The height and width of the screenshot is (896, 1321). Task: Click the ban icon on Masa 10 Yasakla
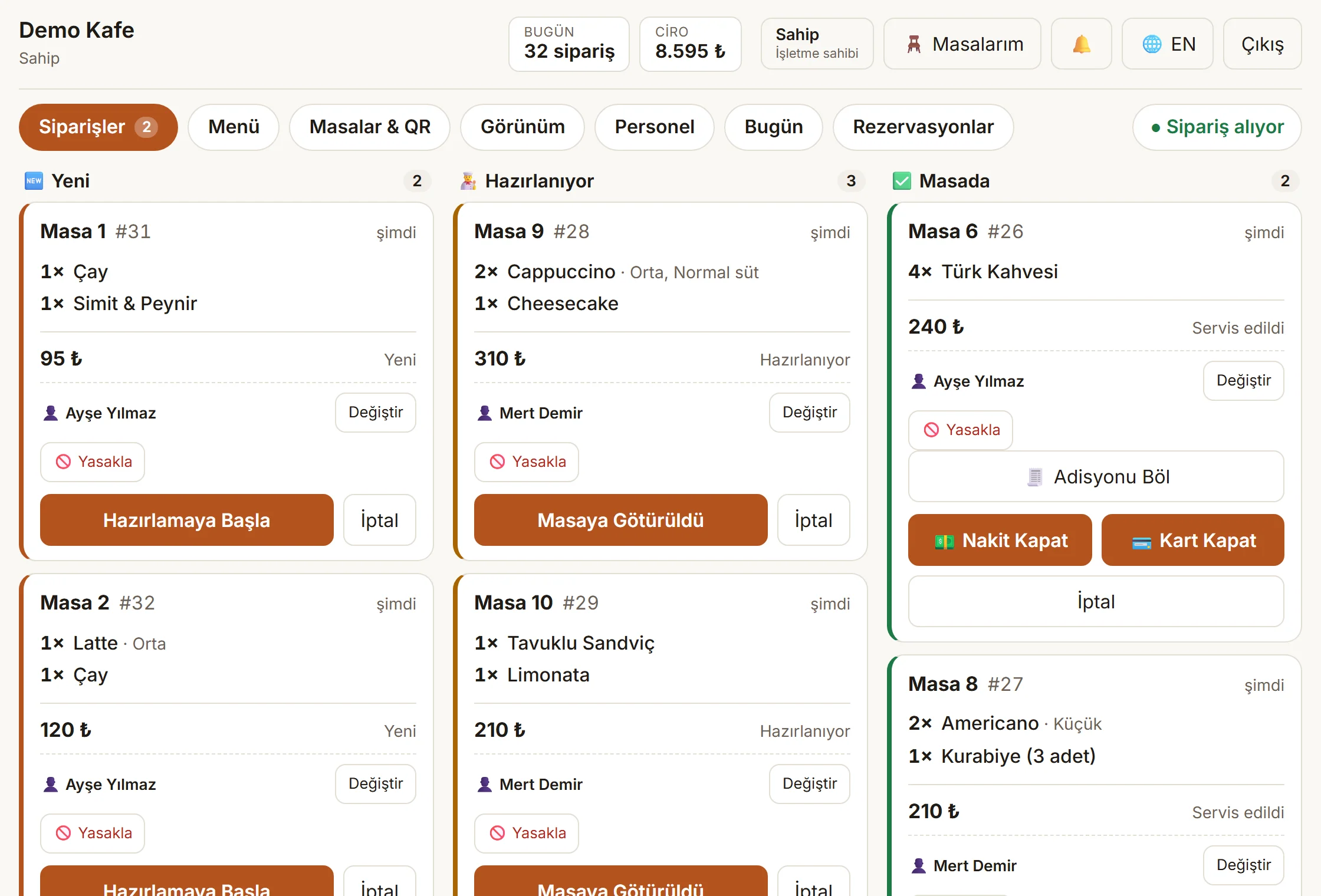point(497,833)
